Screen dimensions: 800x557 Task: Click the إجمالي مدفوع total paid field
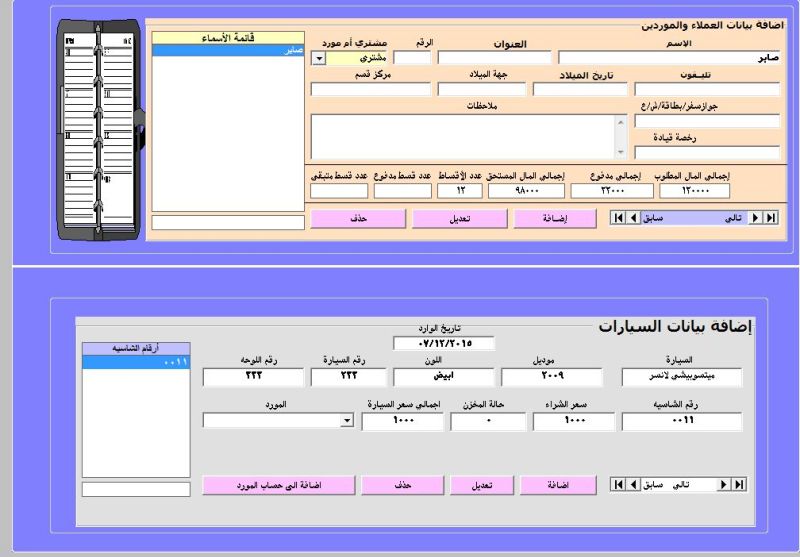coord(612,191)
